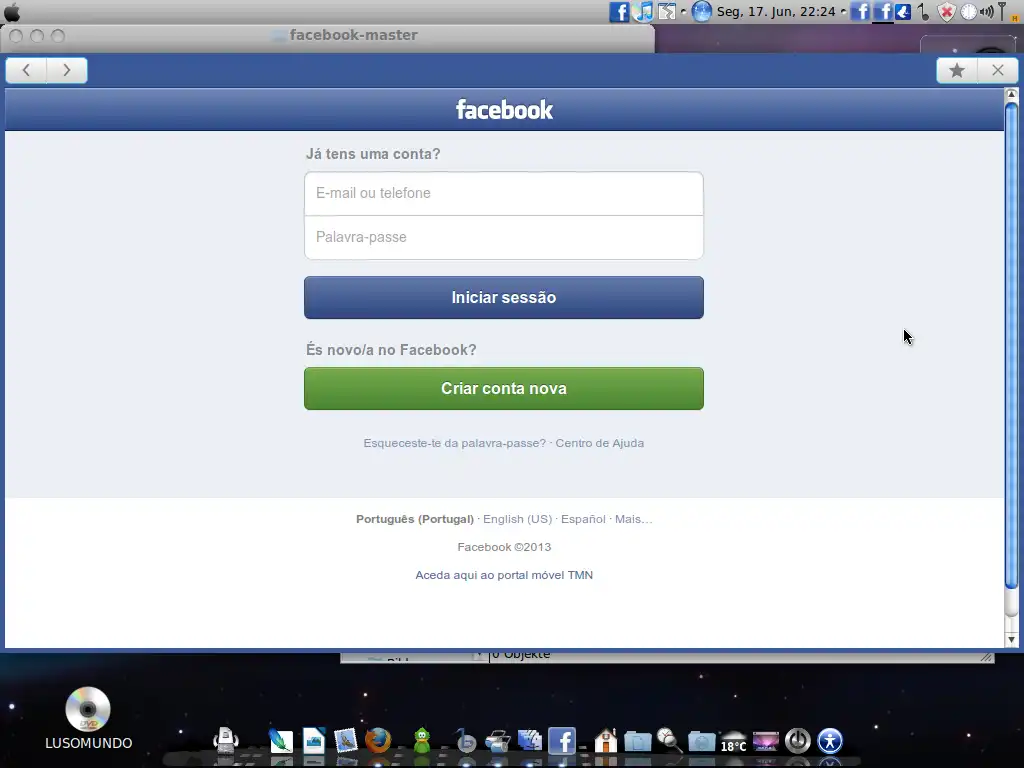The image size is (1024, 768).
Task: Switch language to English (US)
Action: [x=517, y=519]
